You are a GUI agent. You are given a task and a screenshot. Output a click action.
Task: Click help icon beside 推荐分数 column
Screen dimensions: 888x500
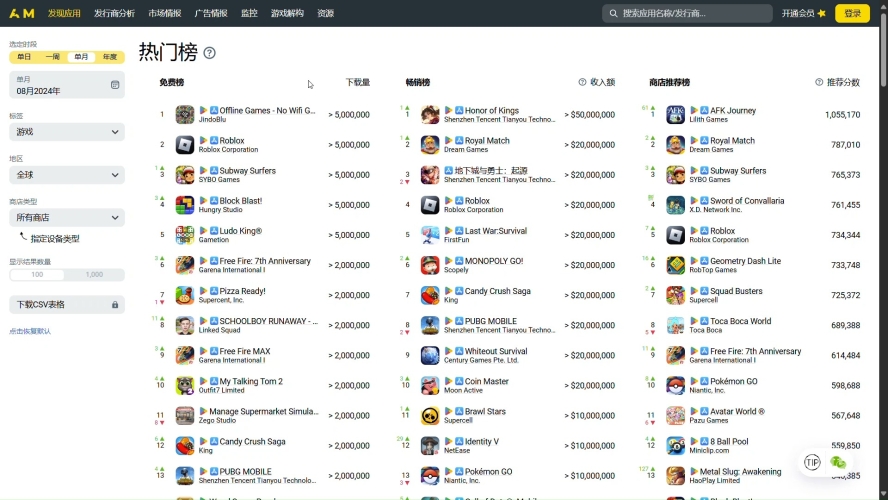(x=819, y=82)
